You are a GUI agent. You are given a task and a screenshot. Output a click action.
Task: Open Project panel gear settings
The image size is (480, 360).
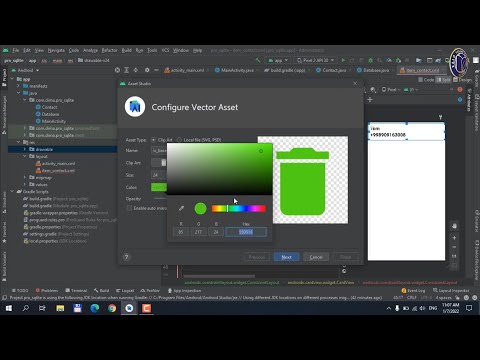coord(147,70)
